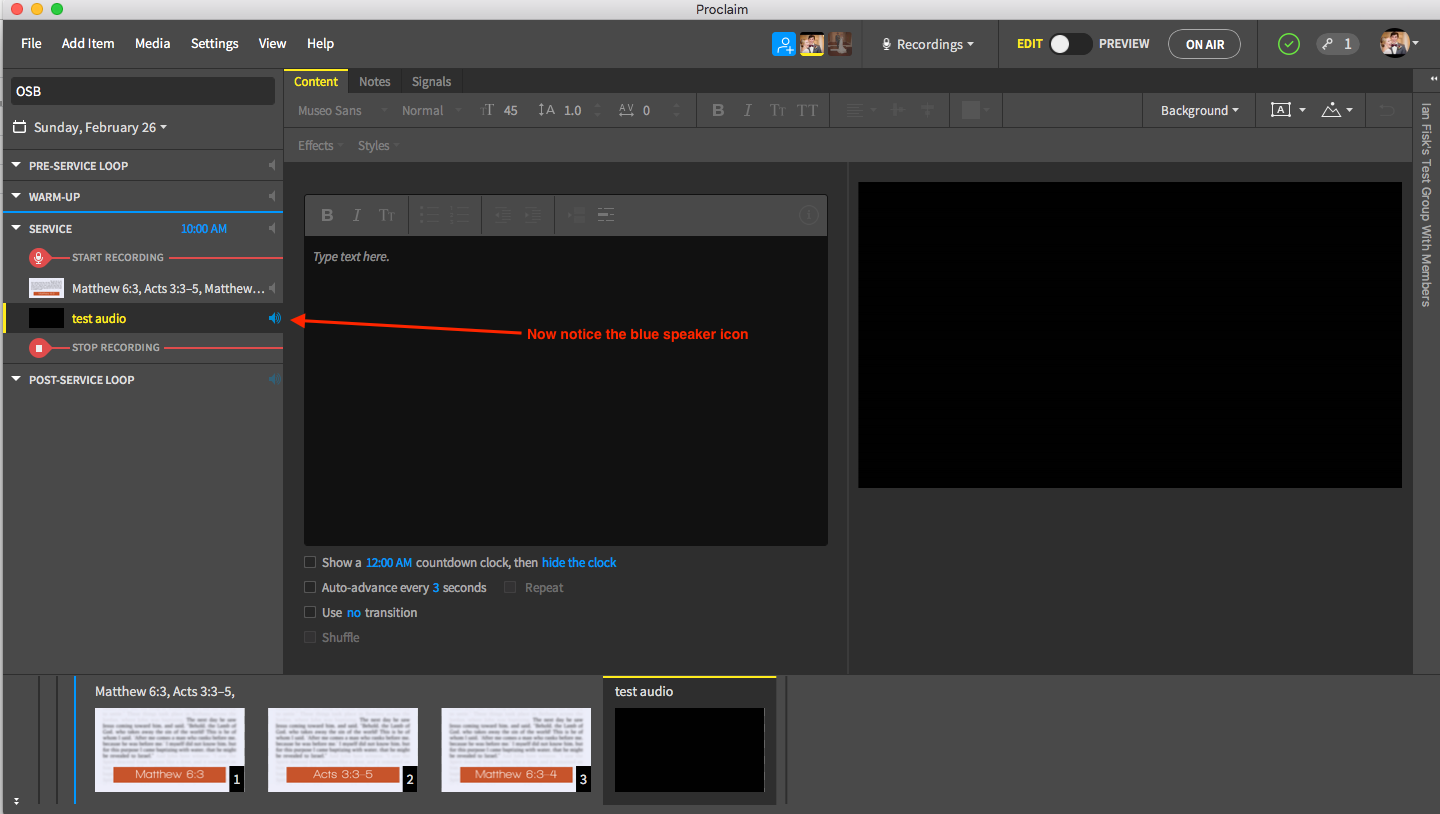Open the text box layout dropdown
This screenshot has height=814, width=1440.
tap(1288, 111)
